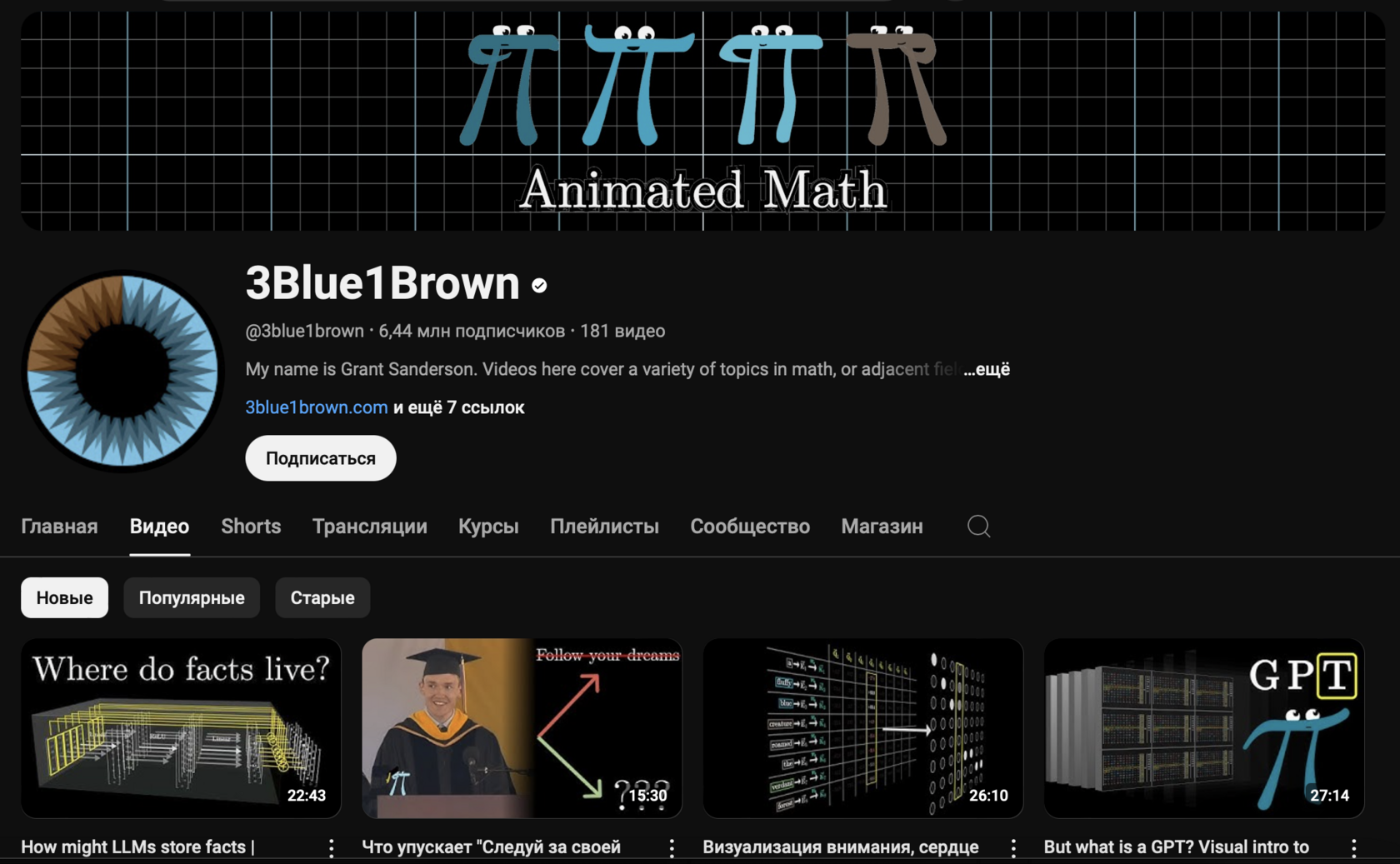Click the '181 видео' count text

(x=622, y=331)
